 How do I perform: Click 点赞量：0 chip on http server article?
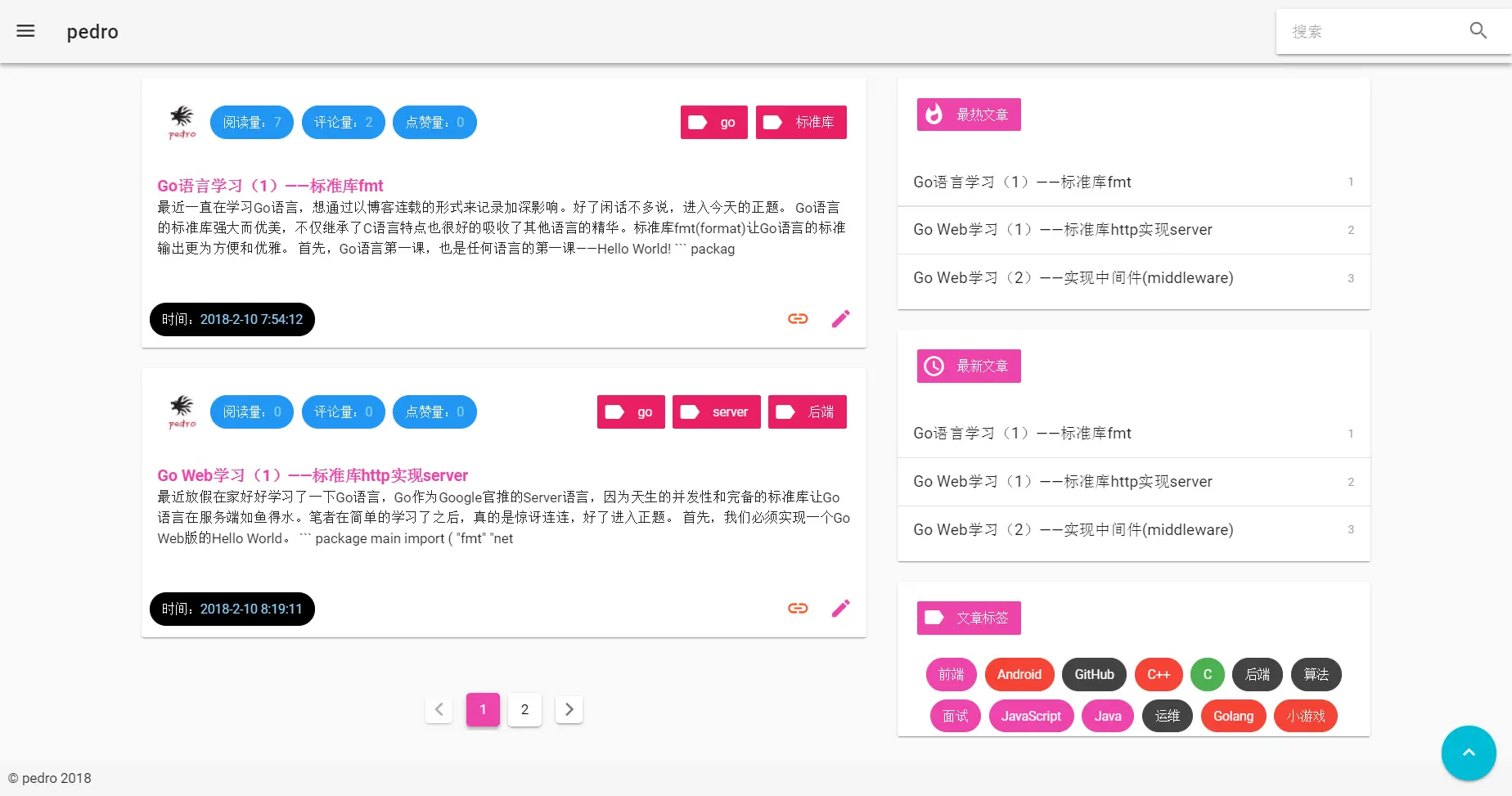click(434, 411)
